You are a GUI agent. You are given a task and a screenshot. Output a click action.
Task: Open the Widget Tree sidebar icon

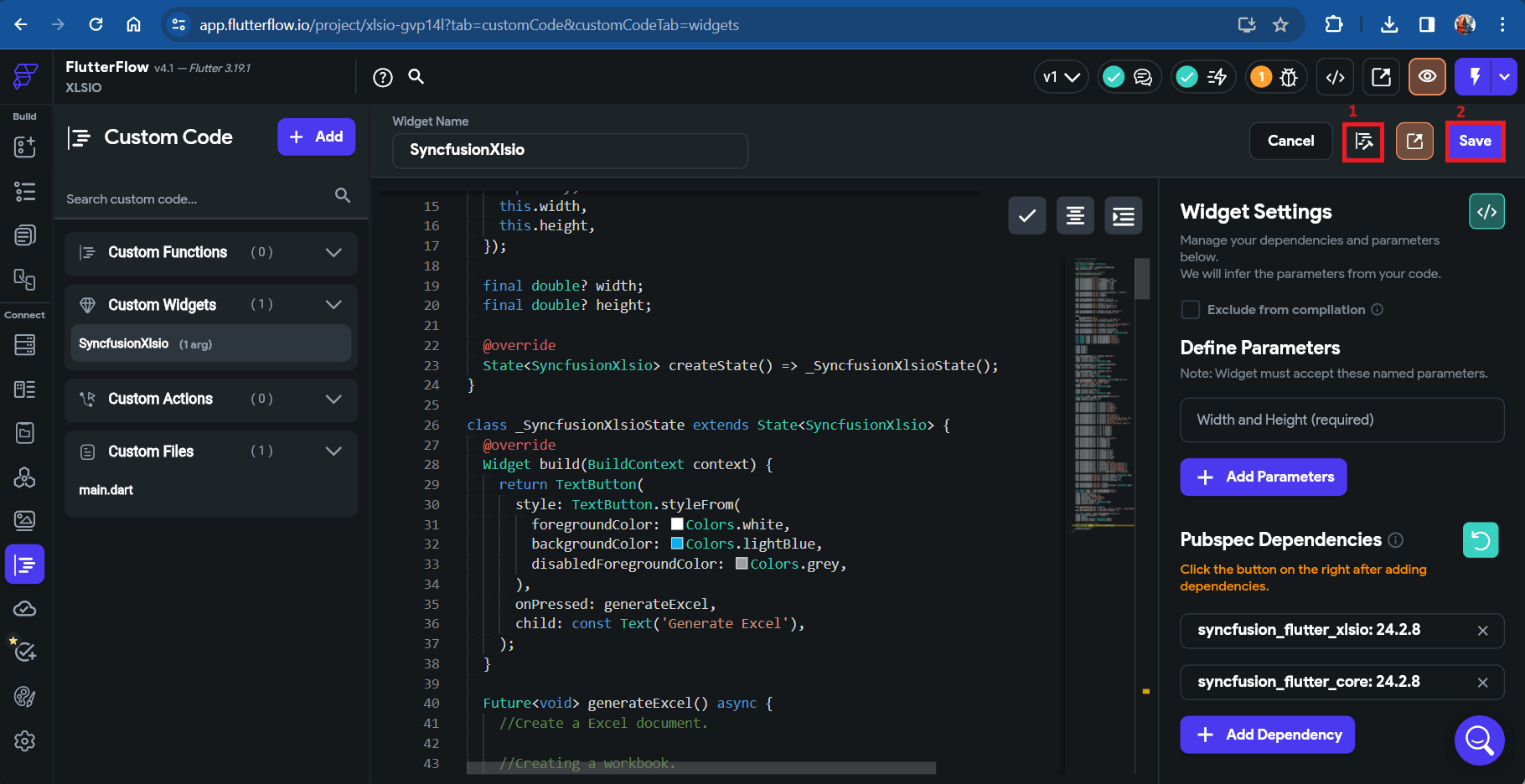point(25,191)
